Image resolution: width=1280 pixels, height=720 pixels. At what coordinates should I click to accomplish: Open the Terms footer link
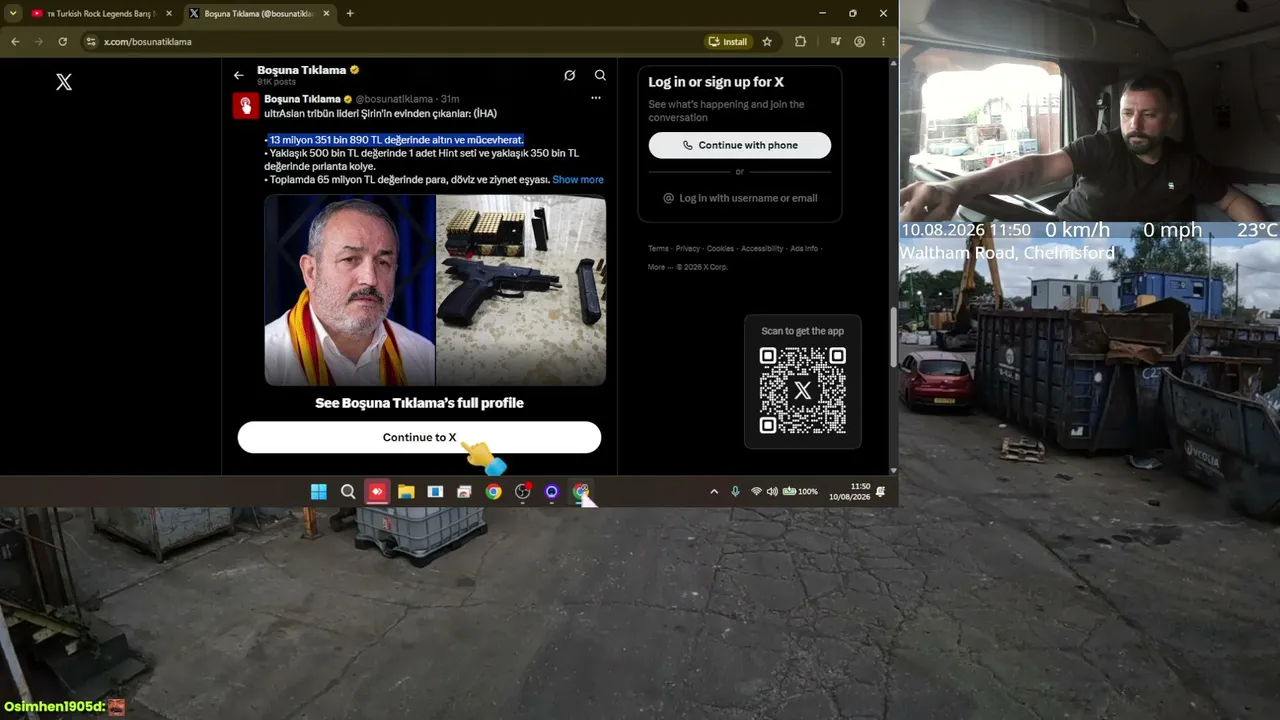click(658, 249)
